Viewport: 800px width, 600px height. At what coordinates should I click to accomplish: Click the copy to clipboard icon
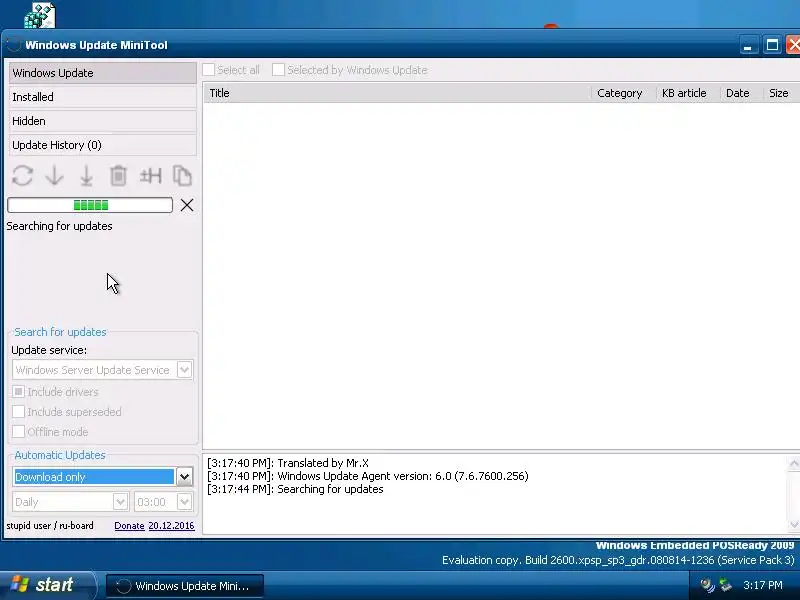pyautogui.click(x=182, y=176)
